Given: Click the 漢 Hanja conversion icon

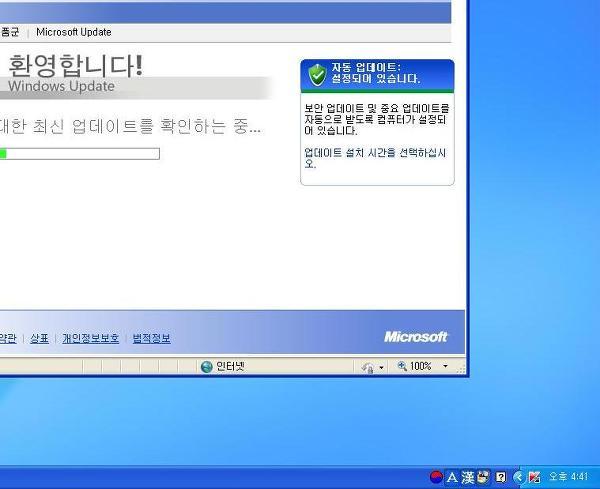Looking at the screenshot, I should click(x=468, y=478).
